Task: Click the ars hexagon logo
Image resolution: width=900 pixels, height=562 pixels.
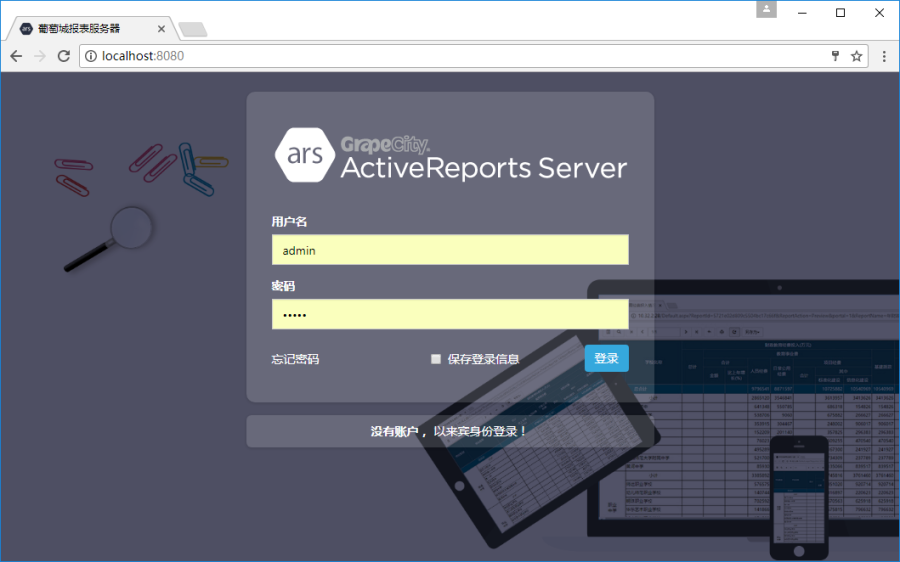Action: pyautogui.click(x=305, y=154)
